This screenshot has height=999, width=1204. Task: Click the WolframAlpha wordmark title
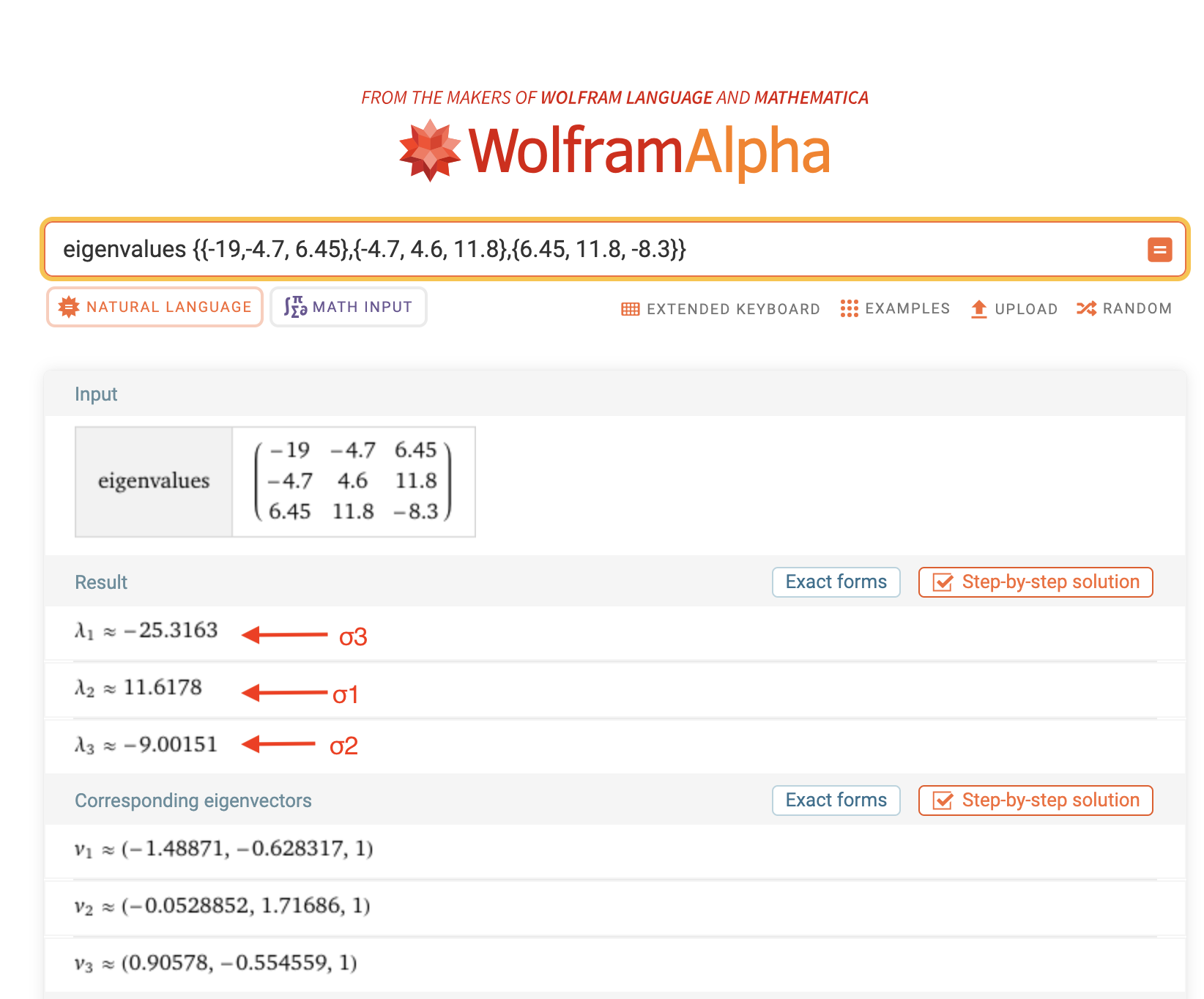tap(649, 151)
